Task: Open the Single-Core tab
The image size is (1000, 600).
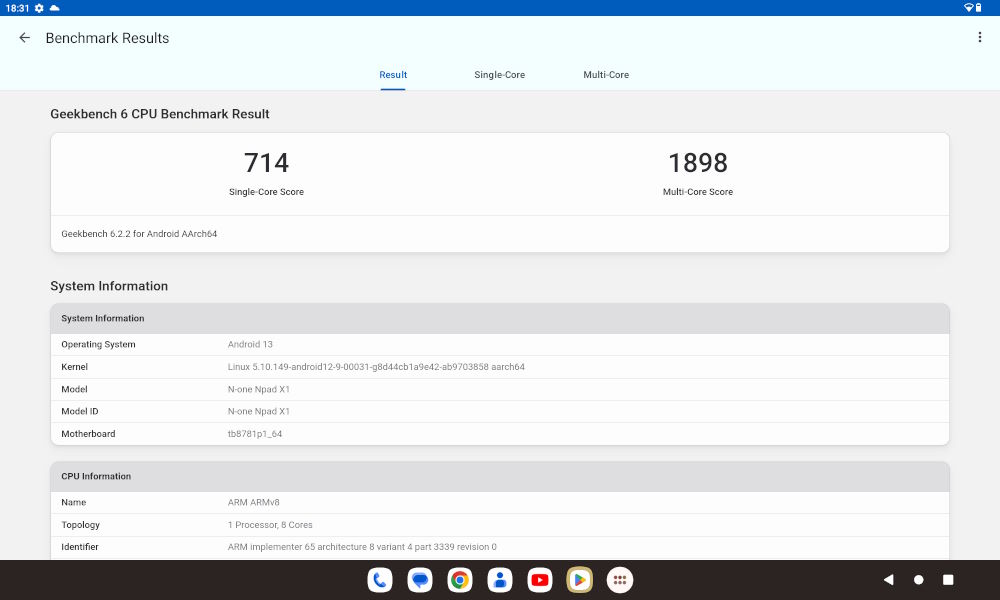Action: pyautogui.click(x=499, y=75)
